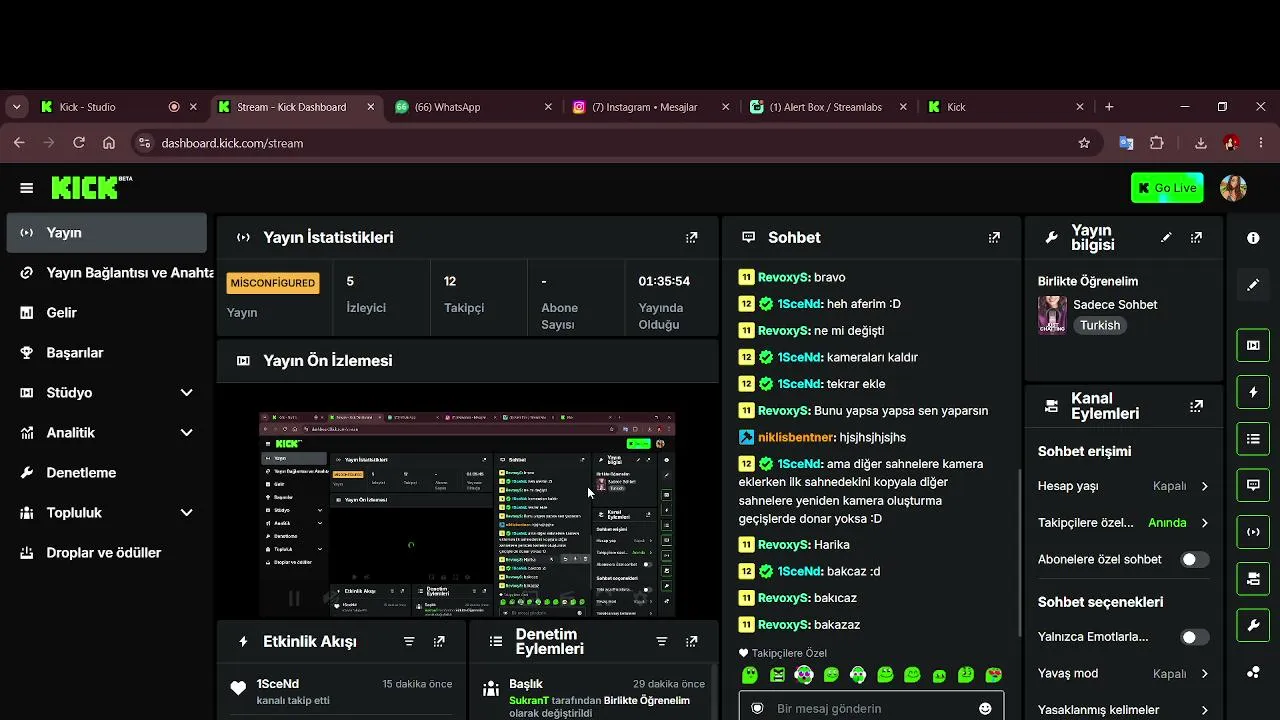Select the Yayın sidebar item
Screen dimensions: 1280x720
click(106, 233)
